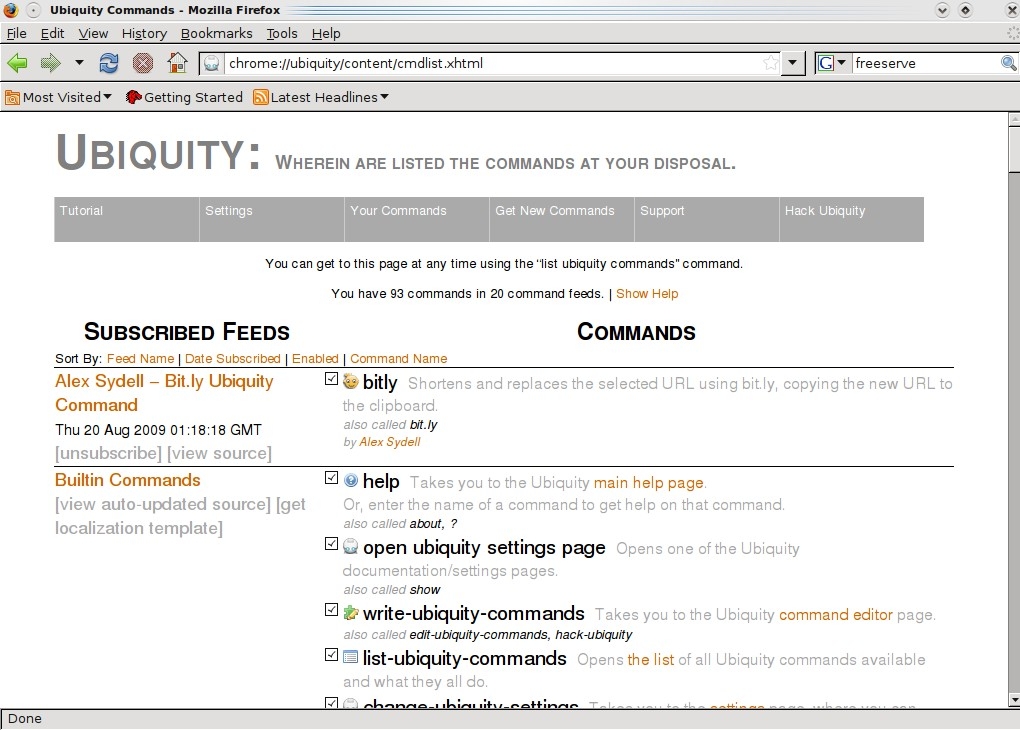Click the Google search engine icon
The height and width of the screenshot is (730, 1020).
coord(825,63)
